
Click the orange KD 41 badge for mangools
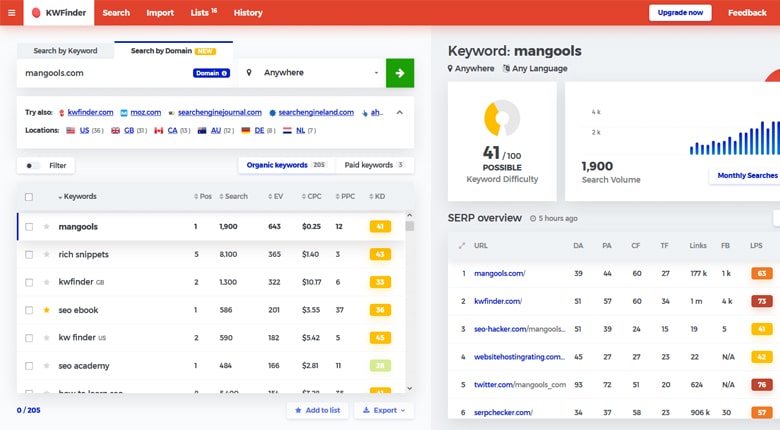[x=381, y=226]
